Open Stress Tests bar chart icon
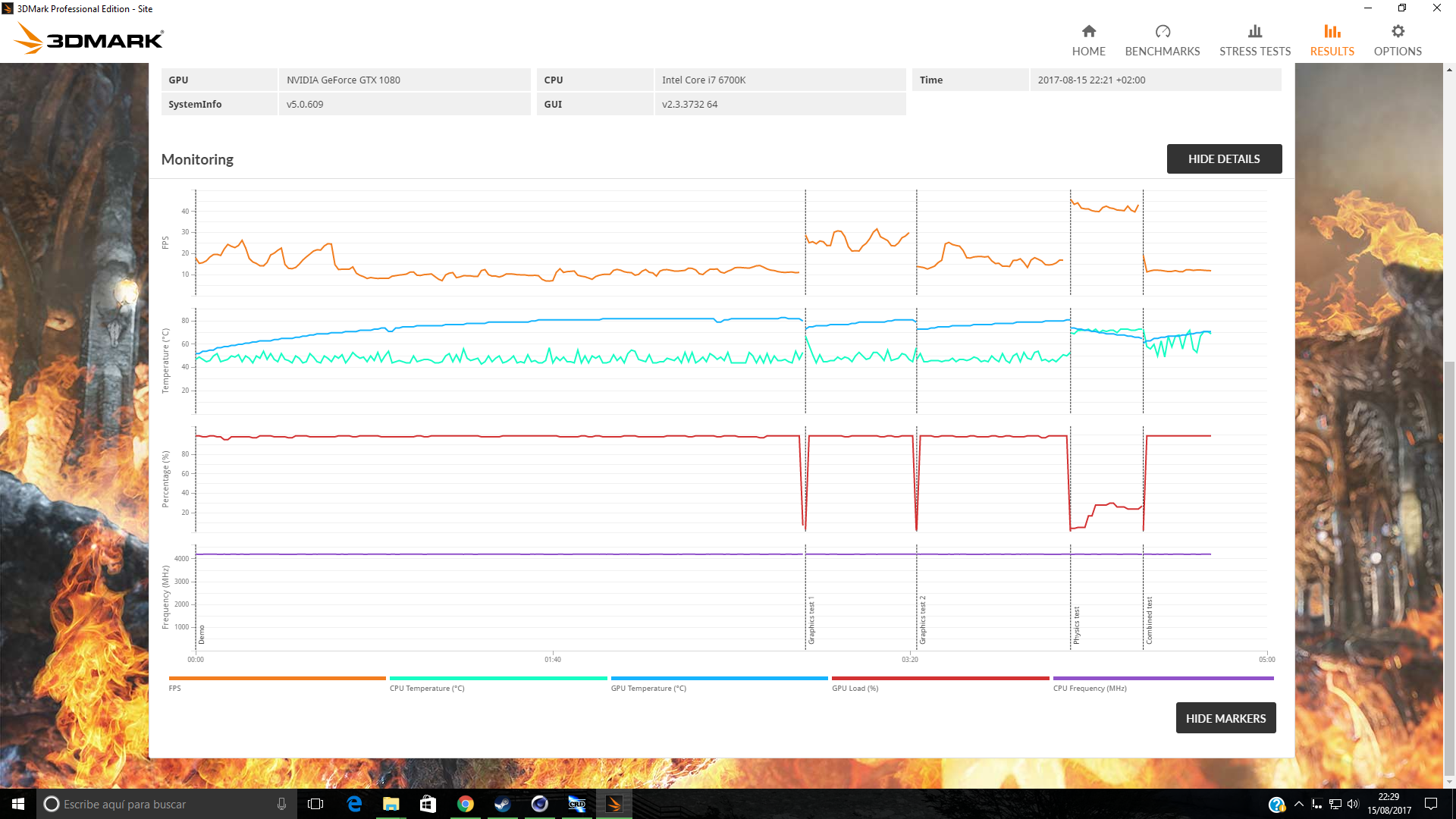 coord(1254,31)
